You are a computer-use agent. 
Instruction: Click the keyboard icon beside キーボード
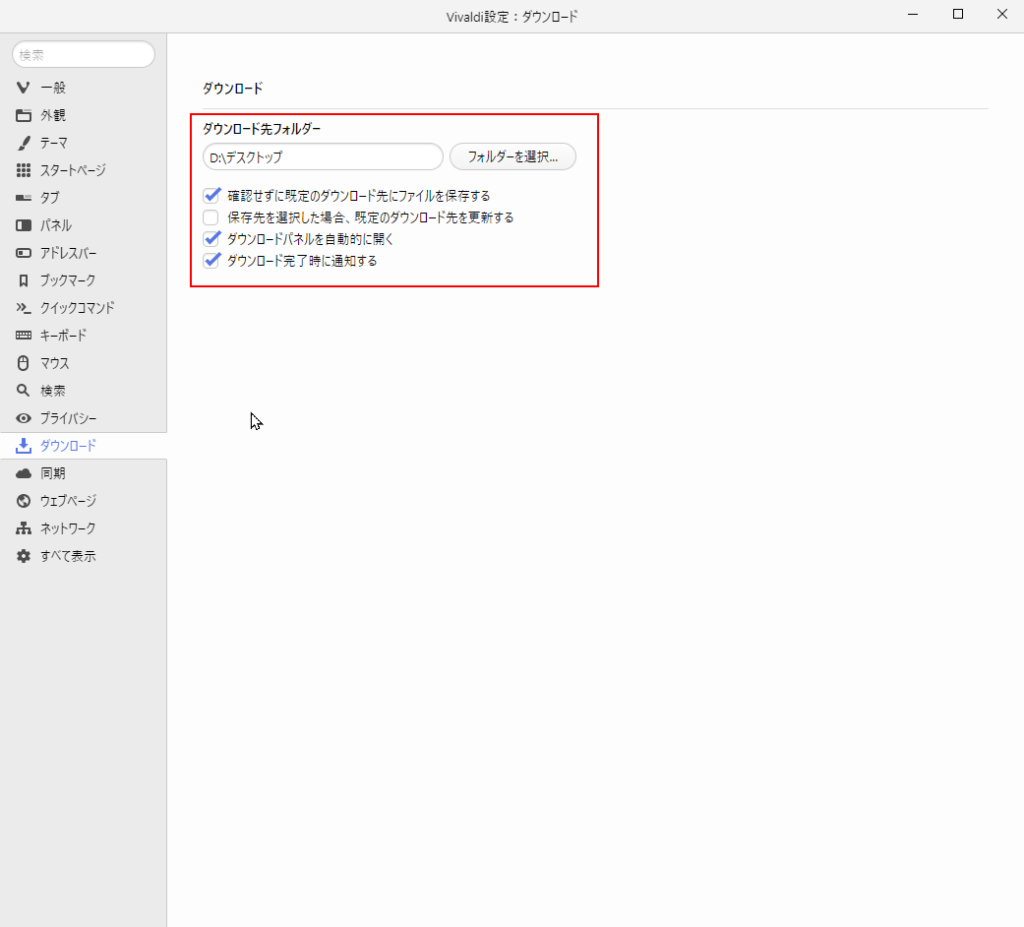click(24, 335)
